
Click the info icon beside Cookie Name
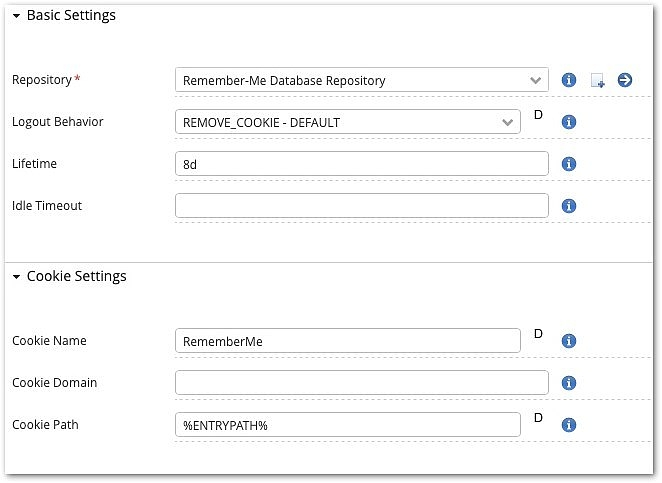coord(569,341)
